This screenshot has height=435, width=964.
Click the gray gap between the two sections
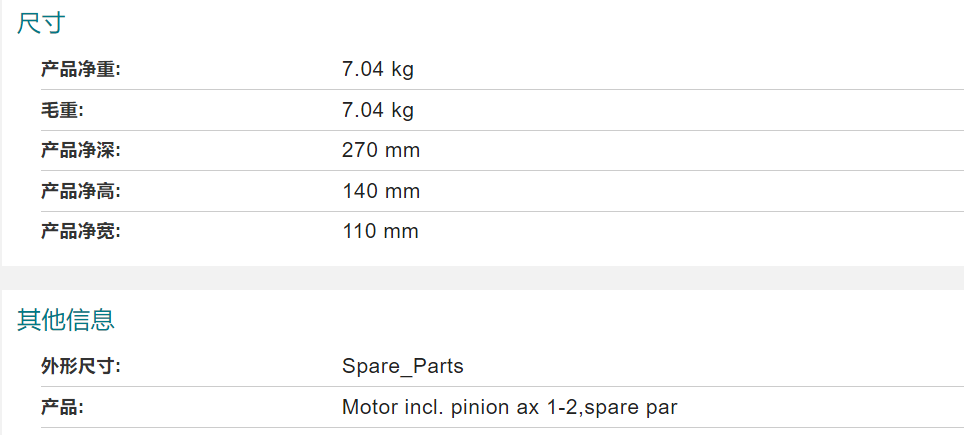coord(482,278)
